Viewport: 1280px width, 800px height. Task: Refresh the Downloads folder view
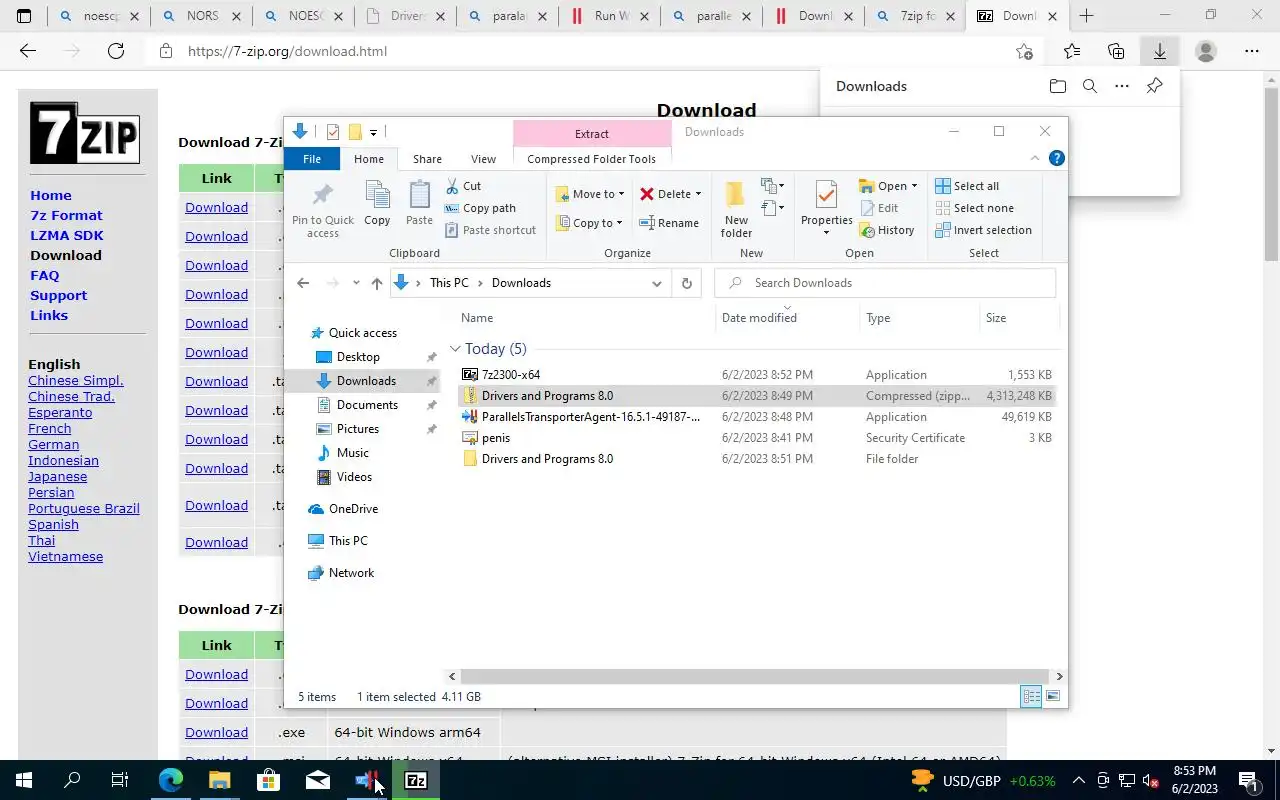(686, 283)
